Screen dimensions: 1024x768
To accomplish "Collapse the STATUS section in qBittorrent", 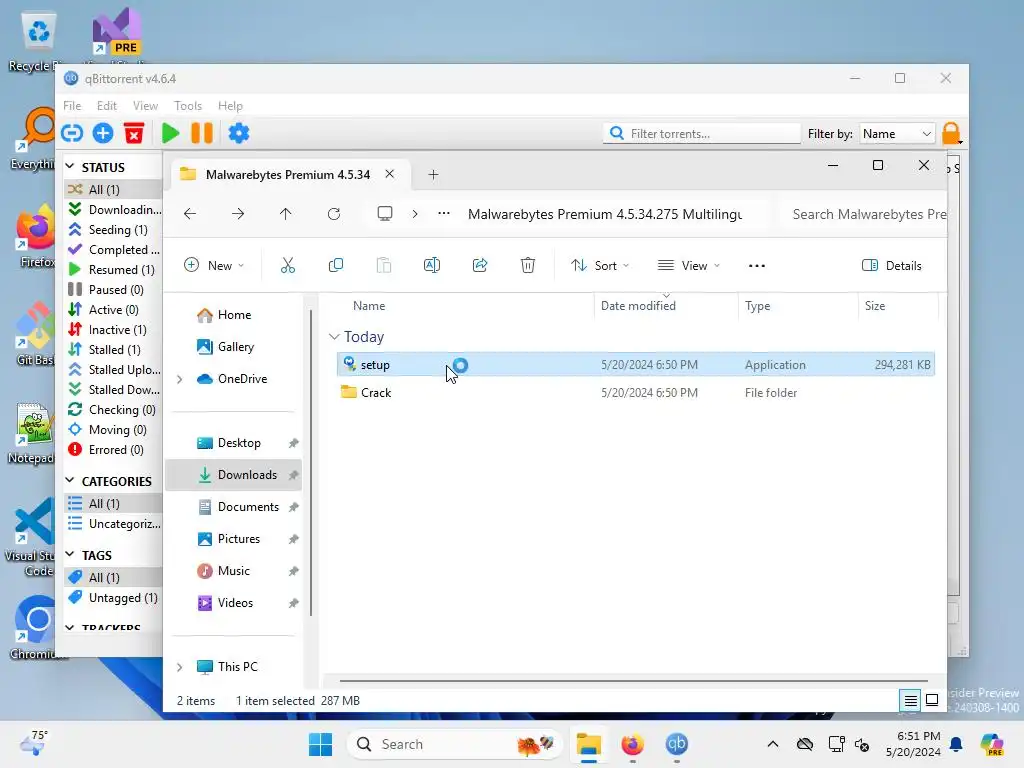I will tap(70, 167).
